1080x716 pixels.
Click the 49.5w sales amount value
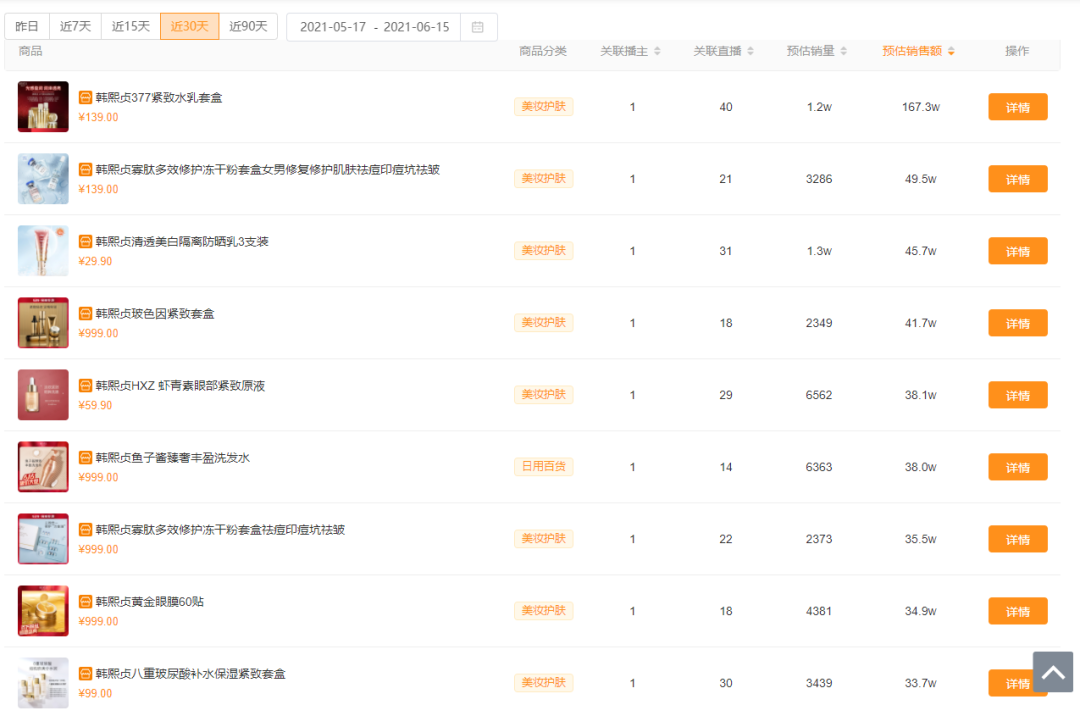(921, 179)
